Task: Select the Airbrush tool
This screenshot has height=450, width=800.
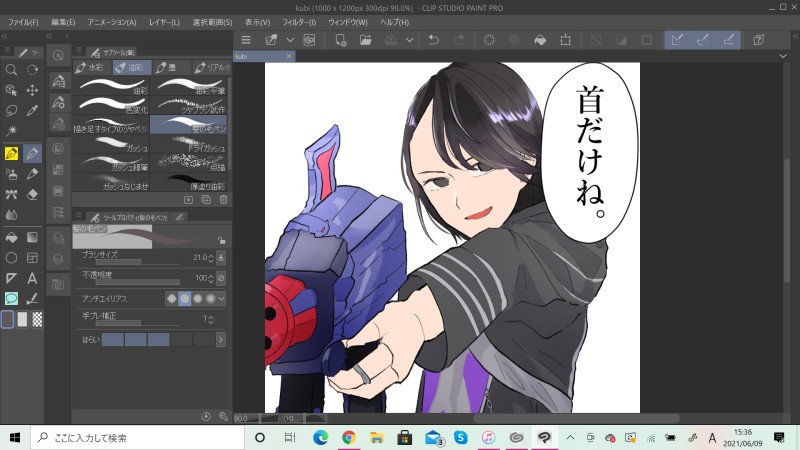Action: (11, 174)
